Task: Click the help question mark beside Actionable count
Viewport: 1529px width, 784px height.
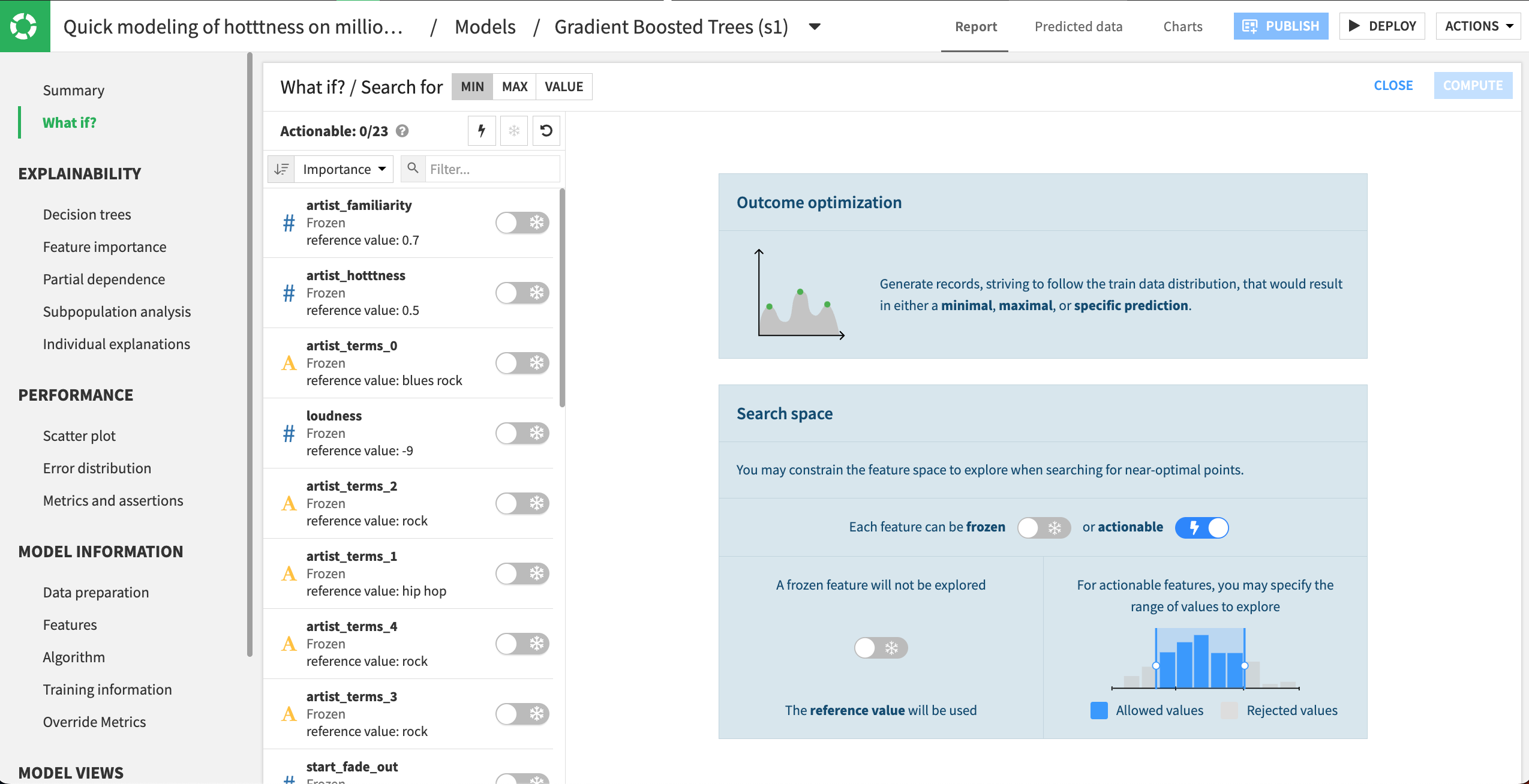Action: click(402, 131)
